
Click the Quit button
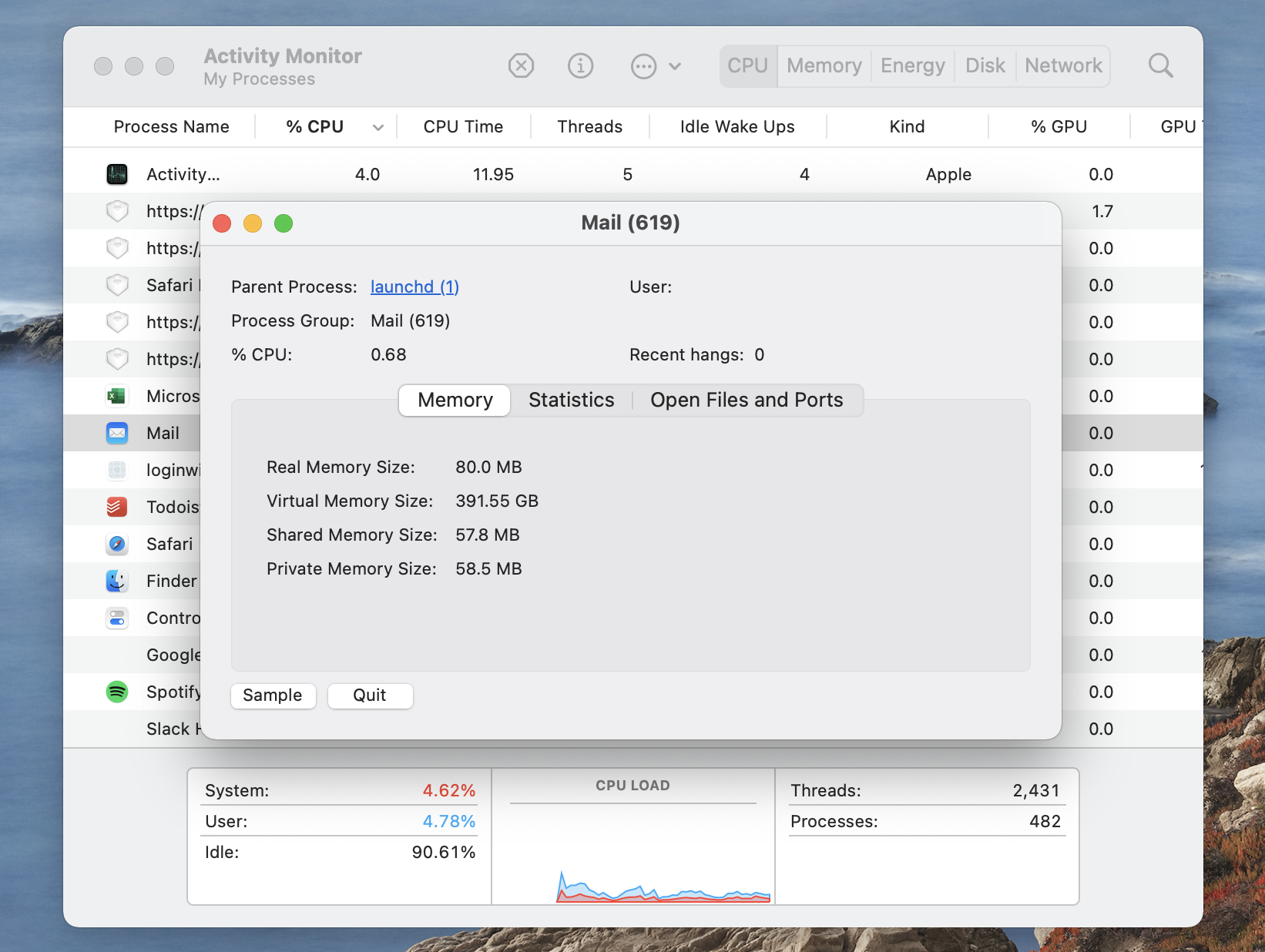click(x=370, y=695)
